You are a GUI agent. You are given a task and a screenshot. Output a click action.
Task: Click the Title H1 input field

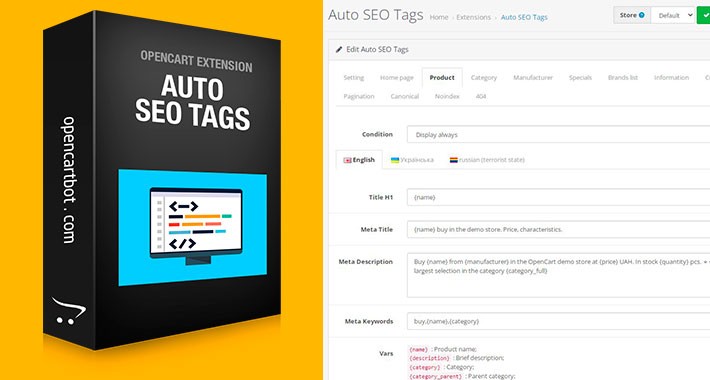558,197
